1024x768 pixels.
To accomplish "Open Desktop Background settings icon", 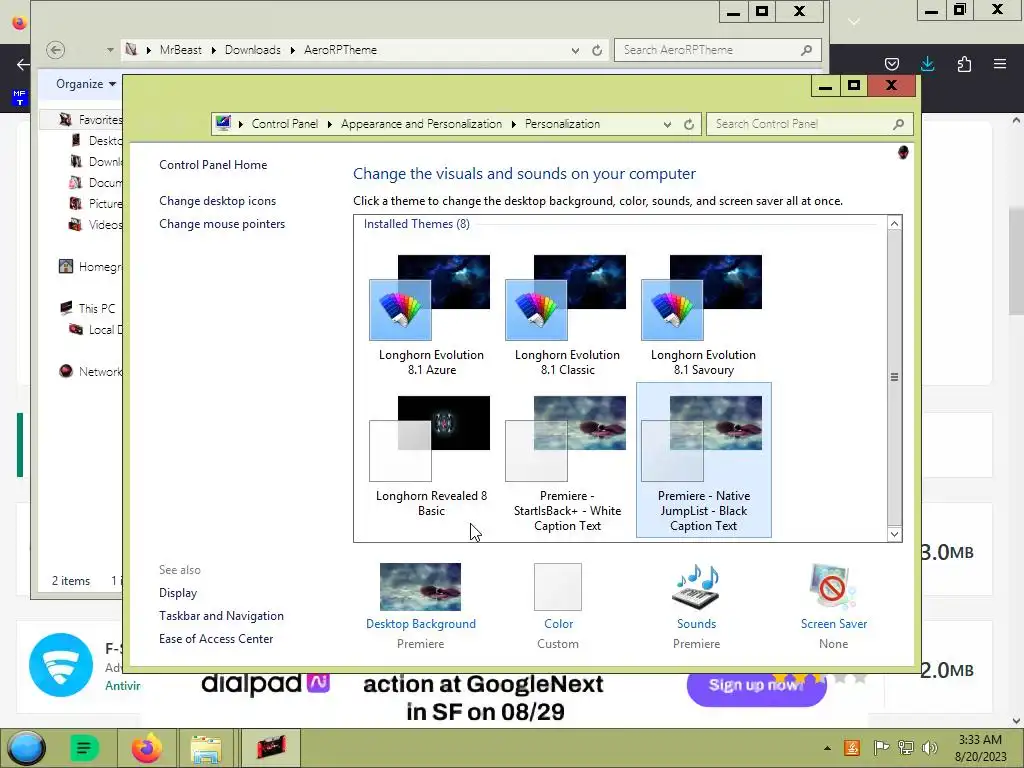I will pos(420,586).
